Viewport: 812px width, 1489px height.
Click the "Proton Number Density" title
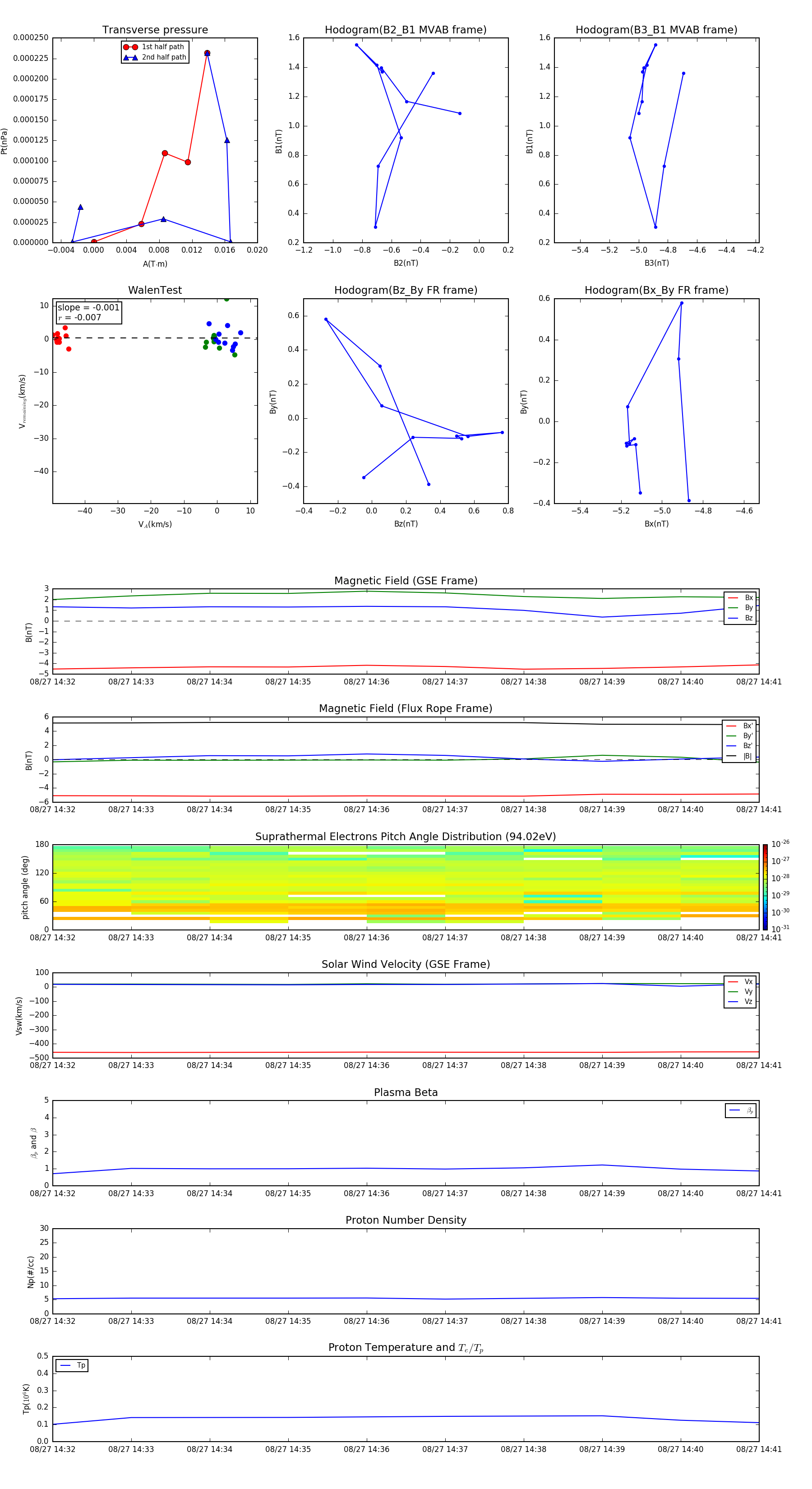click(x=406, y=1220)
